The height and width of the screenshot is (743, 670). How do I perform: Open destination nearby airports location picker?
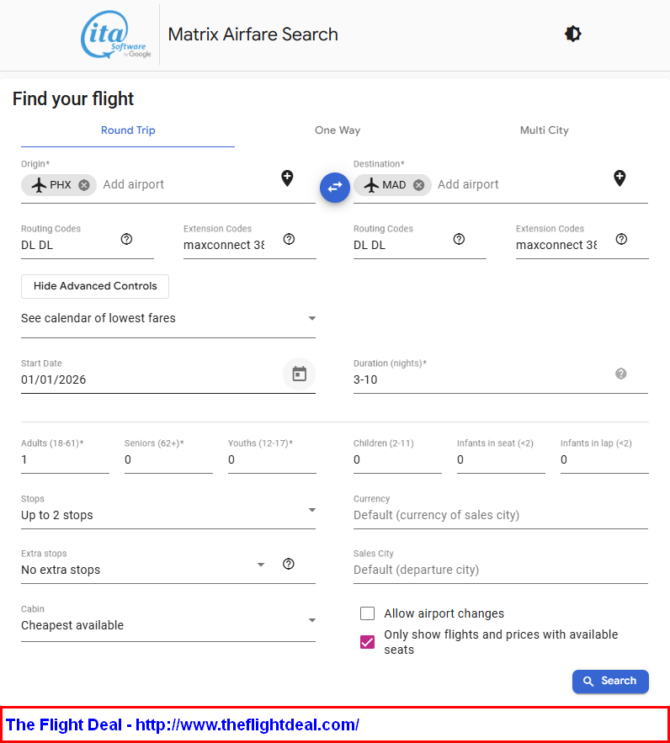tap(619, 178)
